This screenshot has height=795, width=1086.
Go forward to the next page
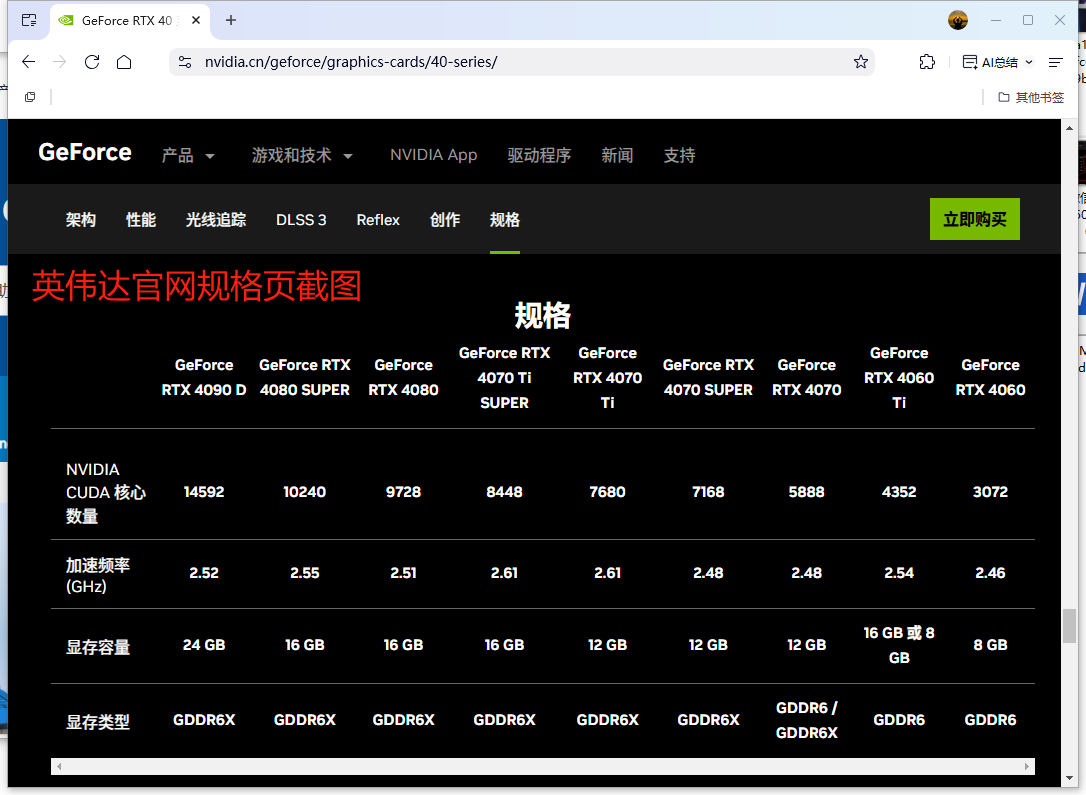click(x=60, y=62)
